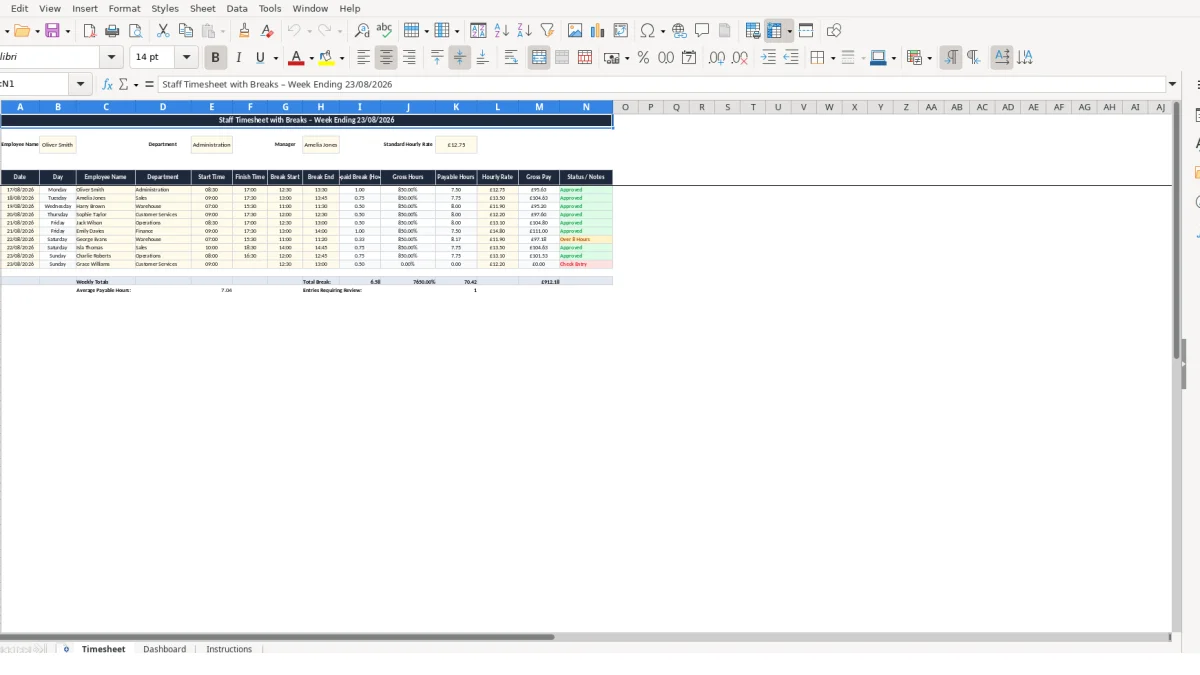Format the cell as date

(689, 58)
